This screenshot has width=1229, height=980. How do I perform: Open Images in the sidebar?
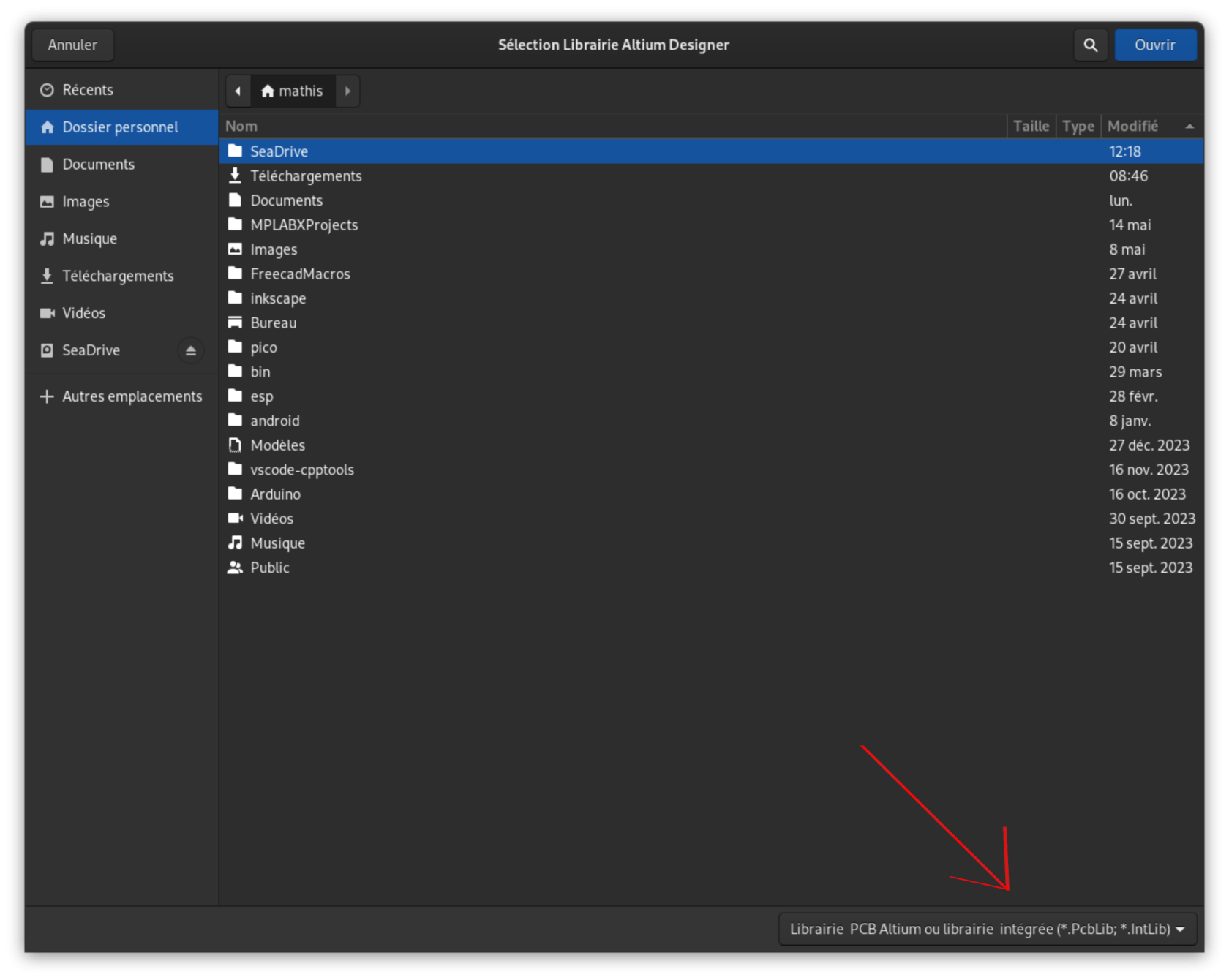(121, 202)
